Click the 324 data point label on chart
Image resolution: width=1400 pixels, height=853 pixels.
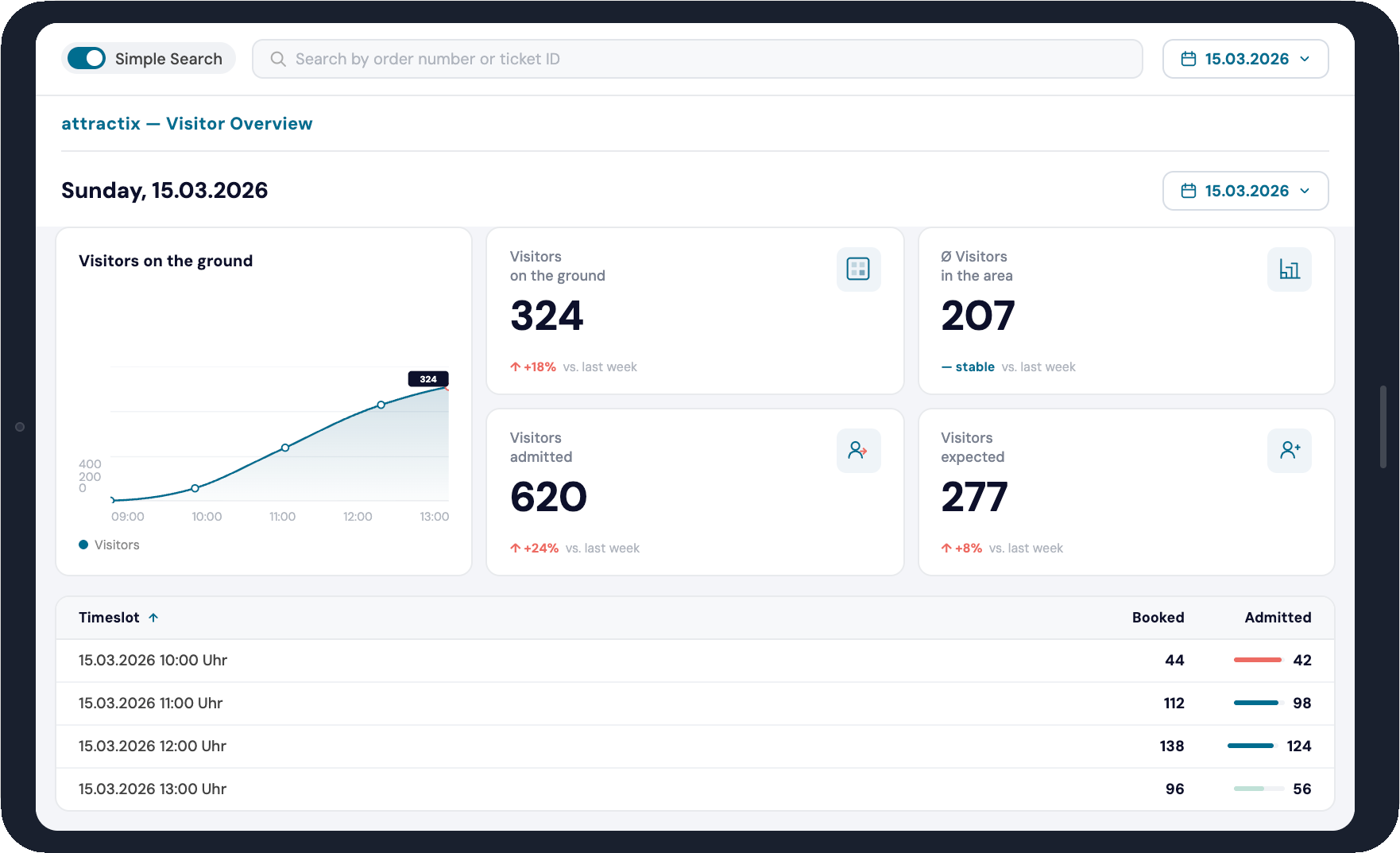pyautogui.click(x=428, y=379)
